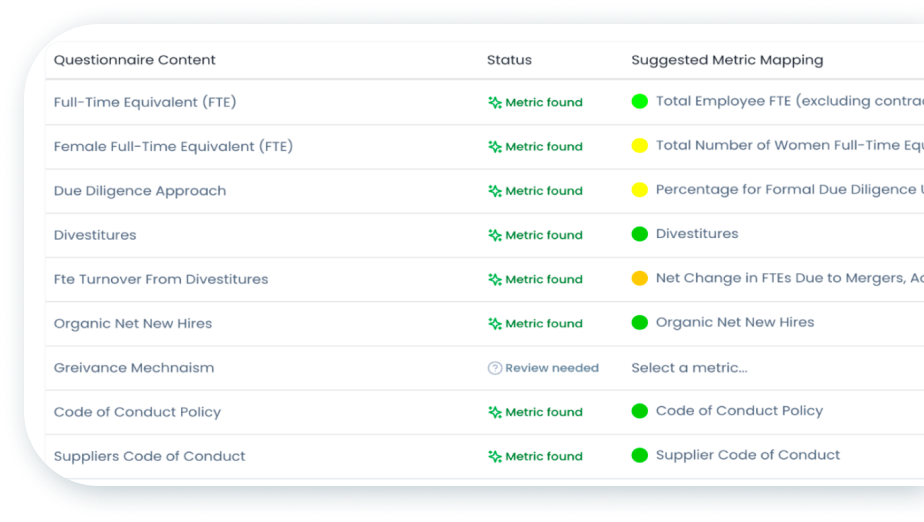Select Code of Conduct Policy questionnaire item
Viewport: 924px width, 522px height.
[137, 412]
